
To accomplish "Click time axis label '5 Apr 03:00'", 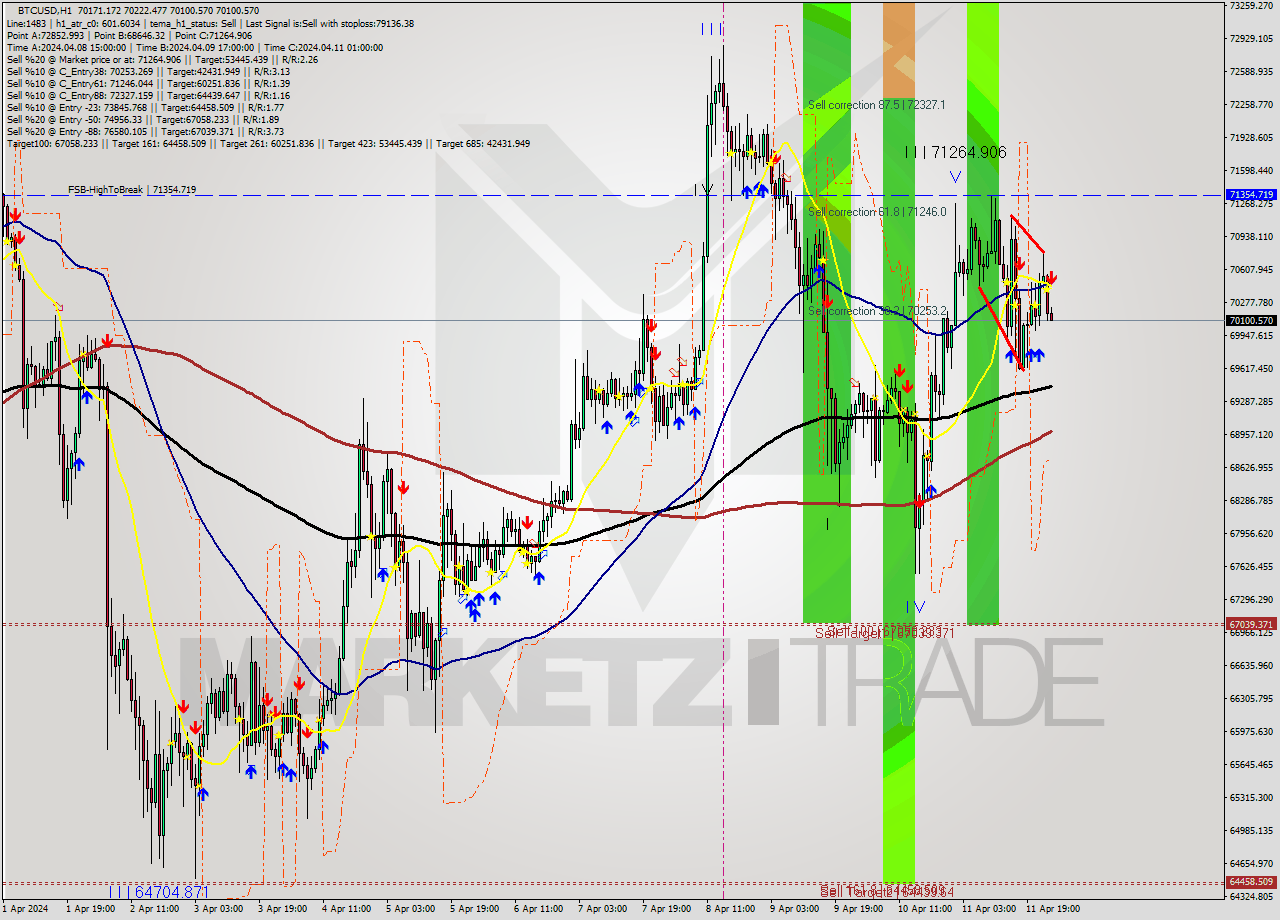I will [410, 910].
